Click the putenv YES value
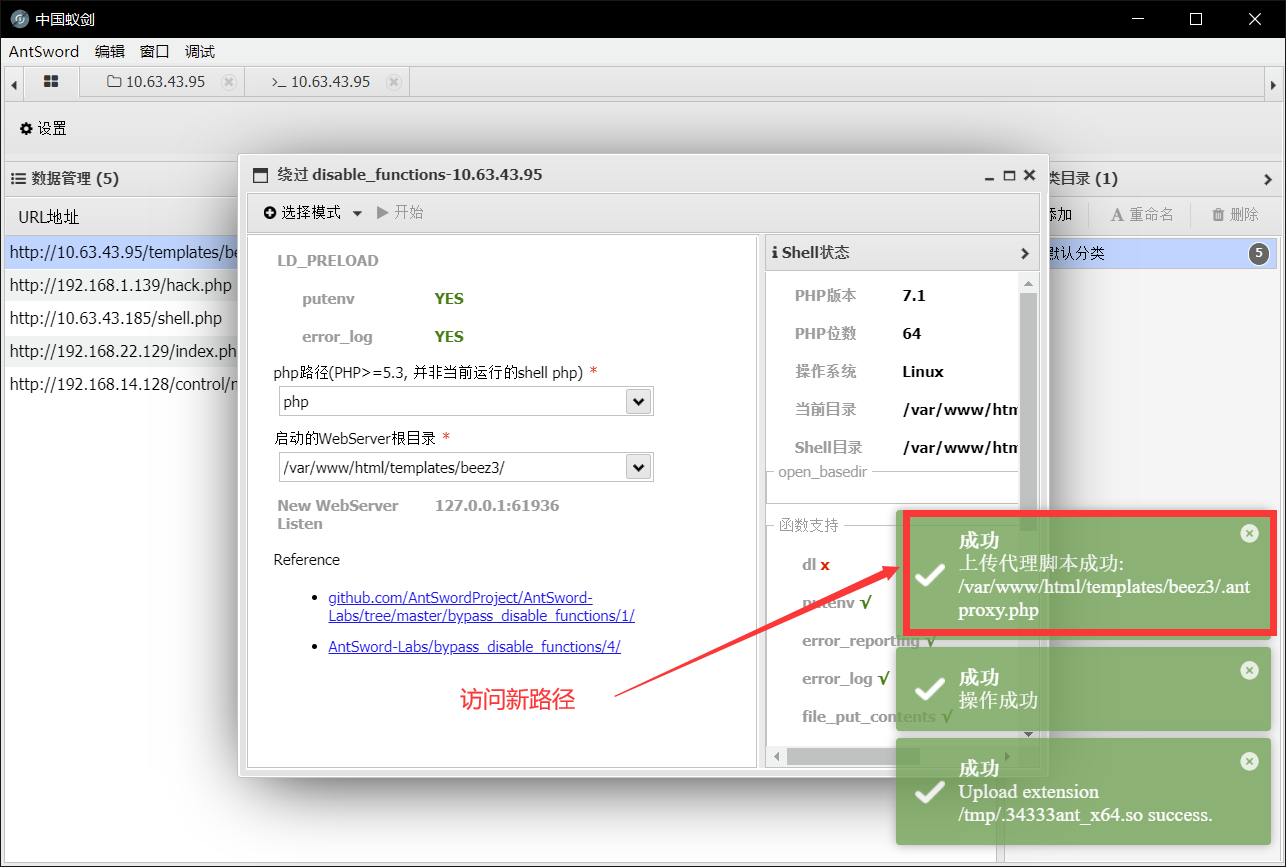Screen dimensions: 1286x867 [449, 298]
